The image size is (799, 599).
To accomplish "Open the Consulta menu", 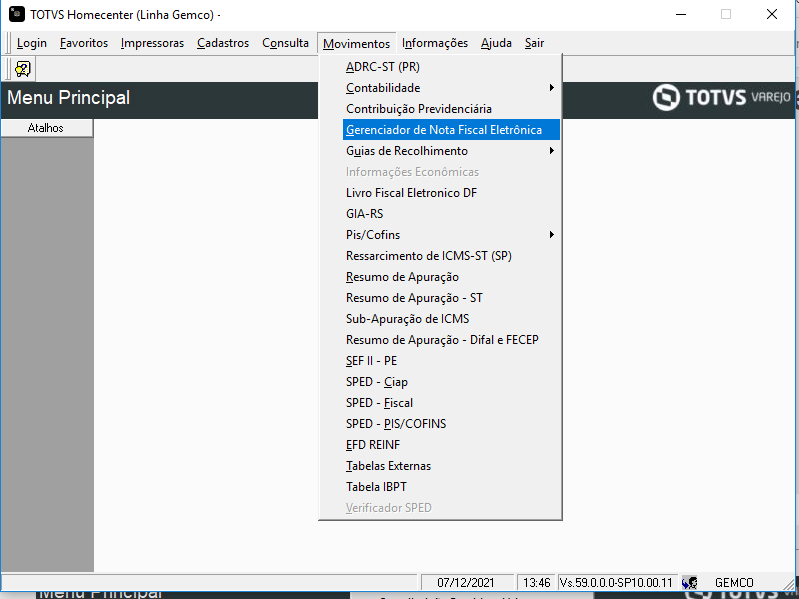I will point(285,43).
